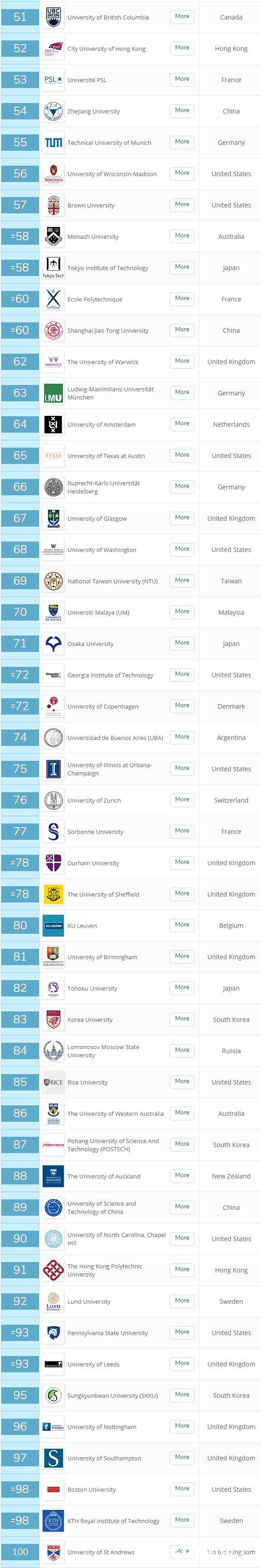Click the University of Southampton S logo

[53, 1457]
